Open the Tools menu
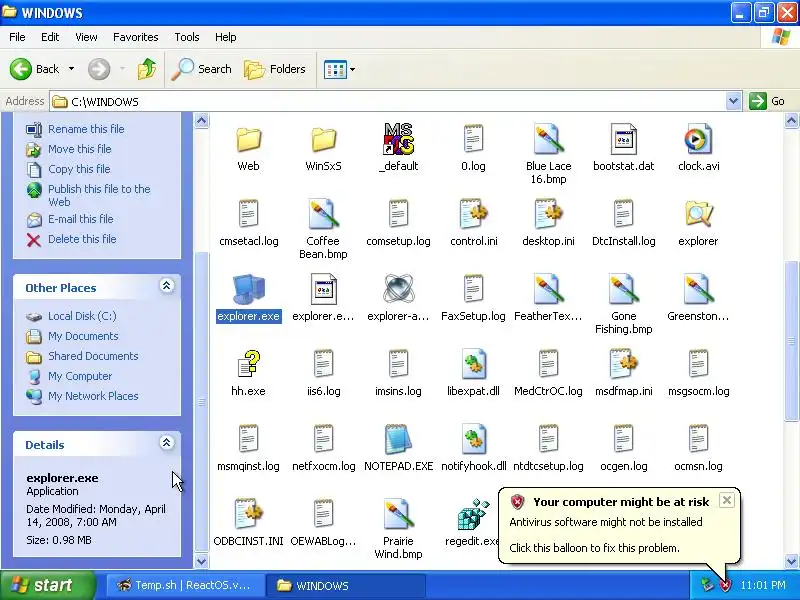The width and height of the screenshot is (800, 600). point(187,37)
